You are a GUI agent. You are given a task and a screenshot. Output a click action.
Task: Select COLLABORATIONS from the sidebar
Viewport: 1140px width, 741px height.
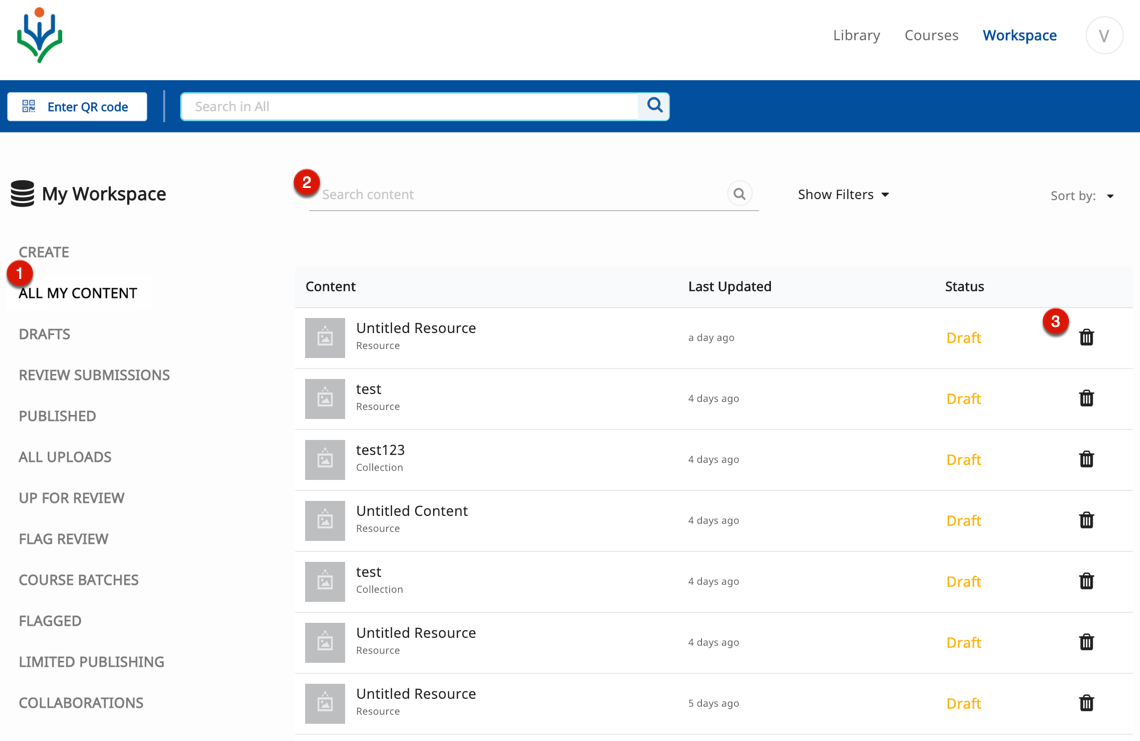point(81,703)
